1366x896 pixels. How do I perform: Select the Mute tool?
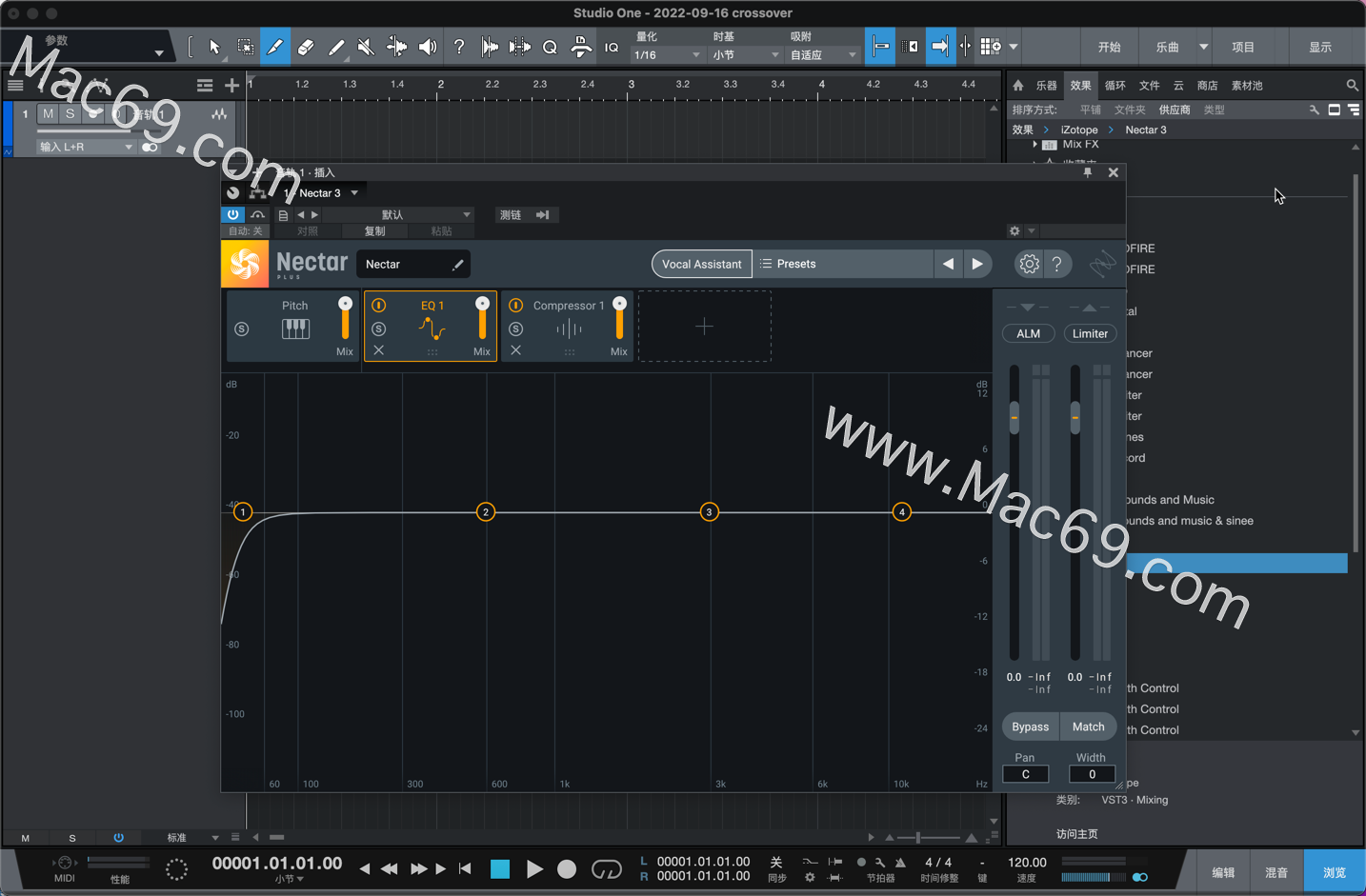(x=366, y=47)
